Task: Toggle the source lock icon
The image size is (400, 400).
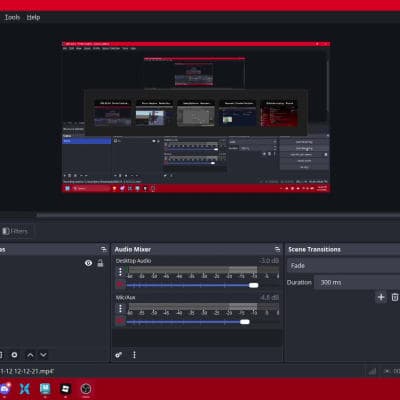Action: 100,263
